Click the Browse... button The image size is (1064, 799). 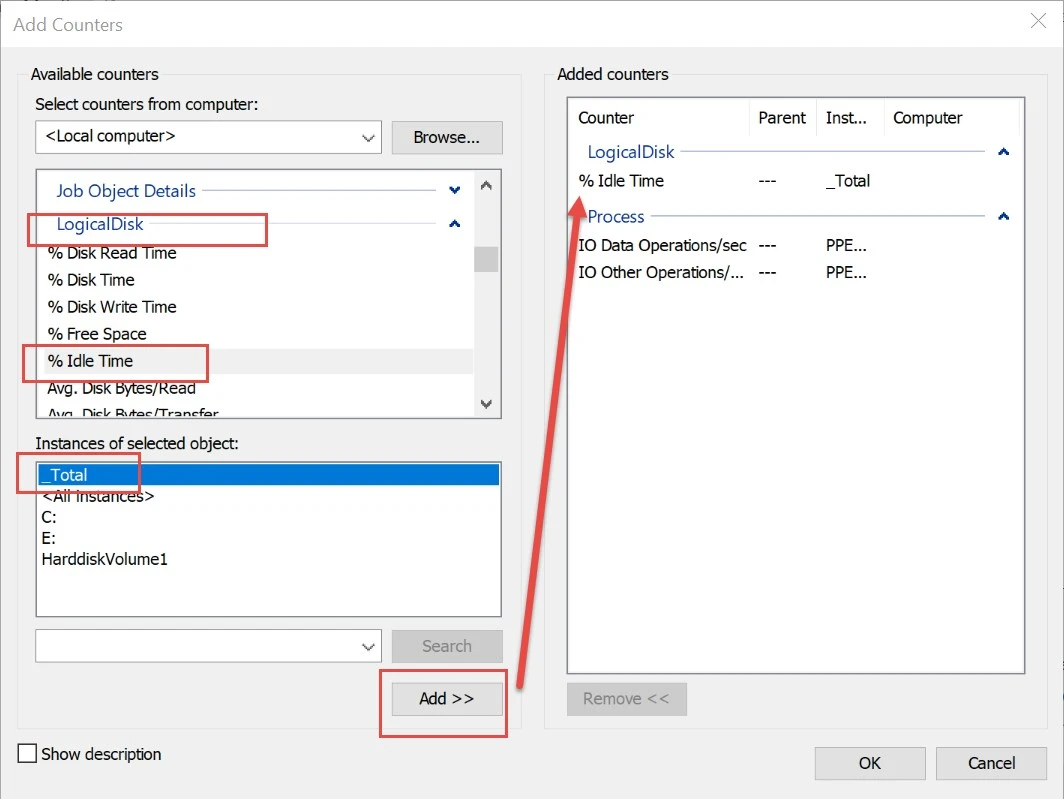coord(446,138)
